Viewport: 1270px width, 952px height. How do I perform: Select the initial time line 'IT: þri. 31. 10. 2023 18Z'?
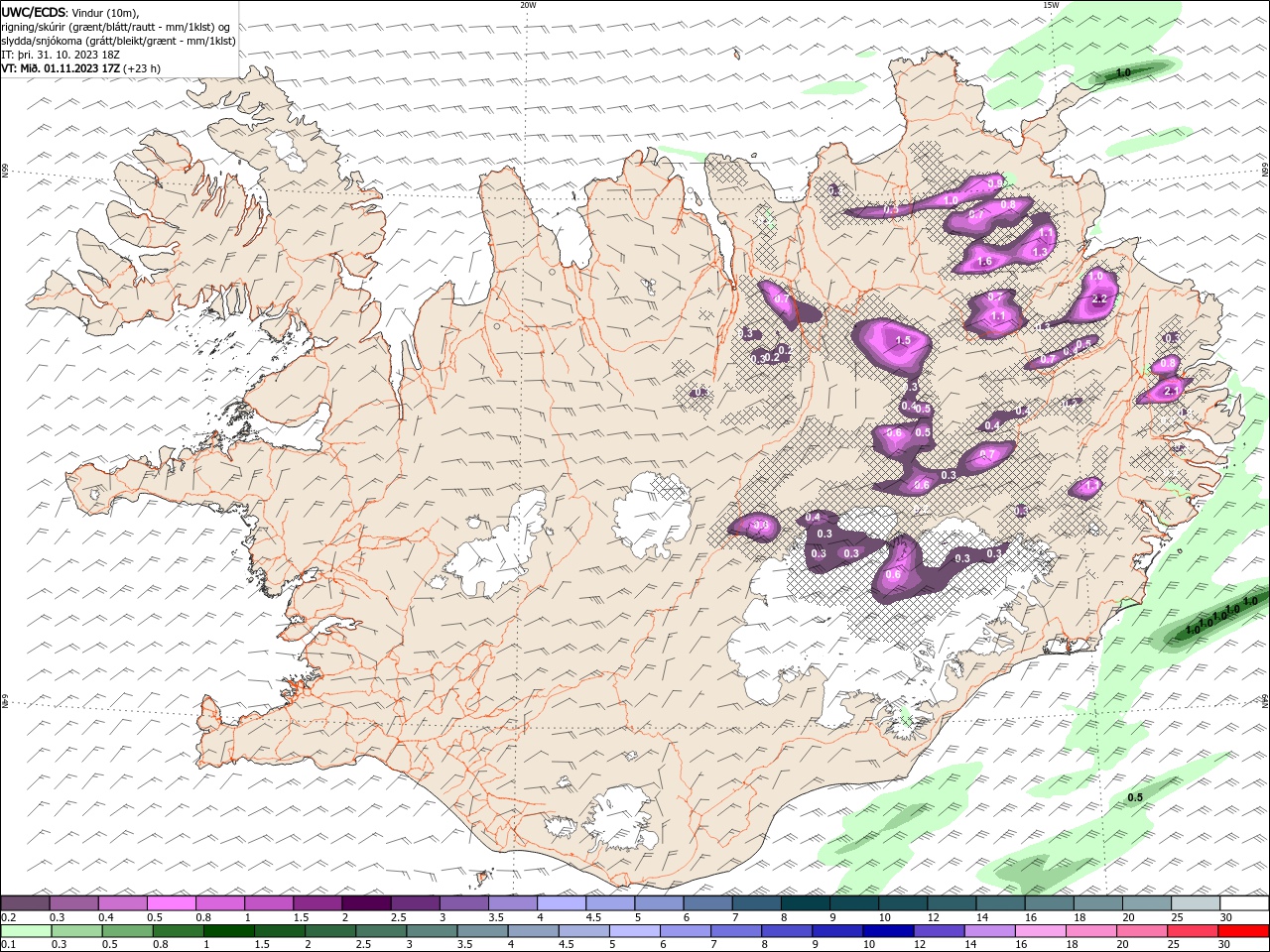click(62, 55)
